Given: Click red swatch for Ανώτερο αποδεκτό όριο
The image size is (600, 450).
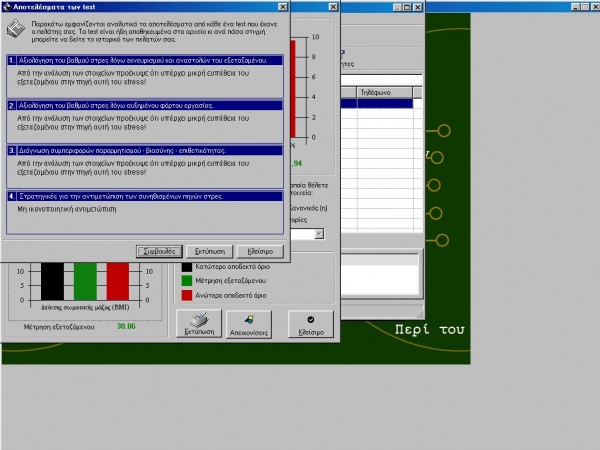Looking at the screenshot, I should click(187, 295).
